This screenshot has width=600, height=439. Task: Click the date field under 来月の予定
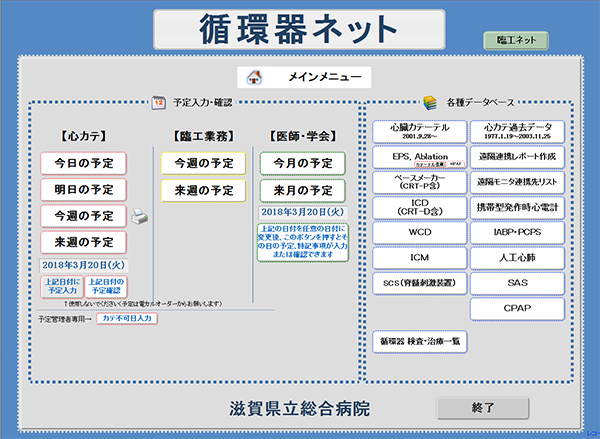click(x=302, y=212)
